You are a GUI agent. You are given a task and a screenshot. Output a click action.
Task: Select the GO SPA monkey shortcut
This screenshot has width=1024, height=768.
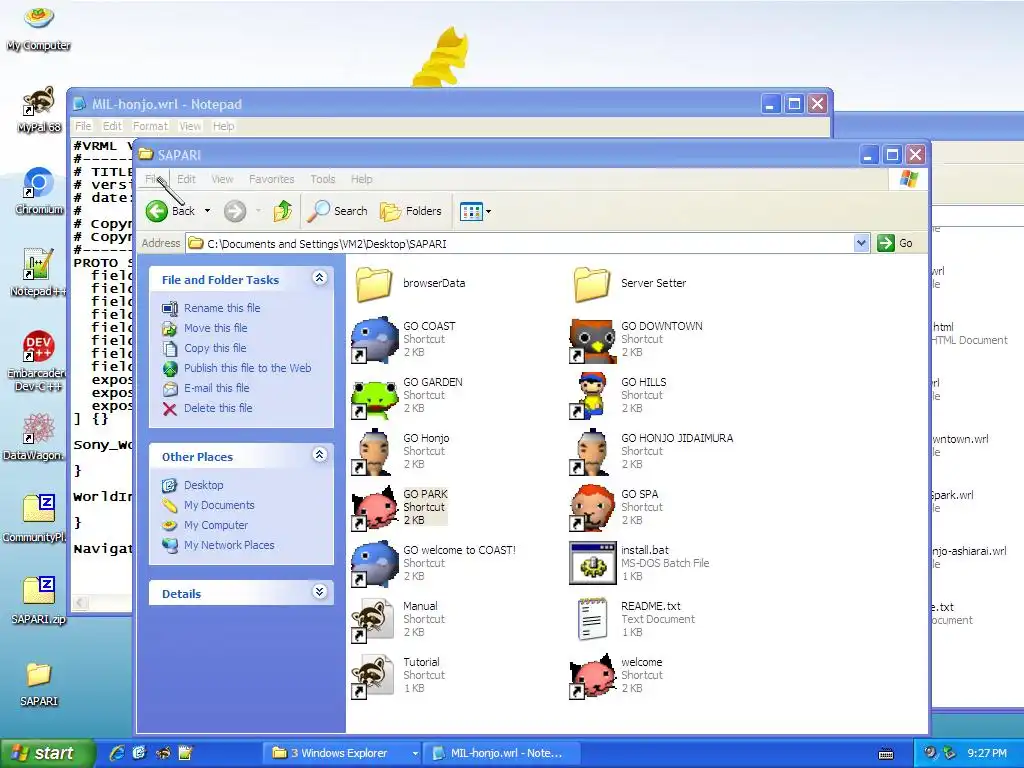592,508
